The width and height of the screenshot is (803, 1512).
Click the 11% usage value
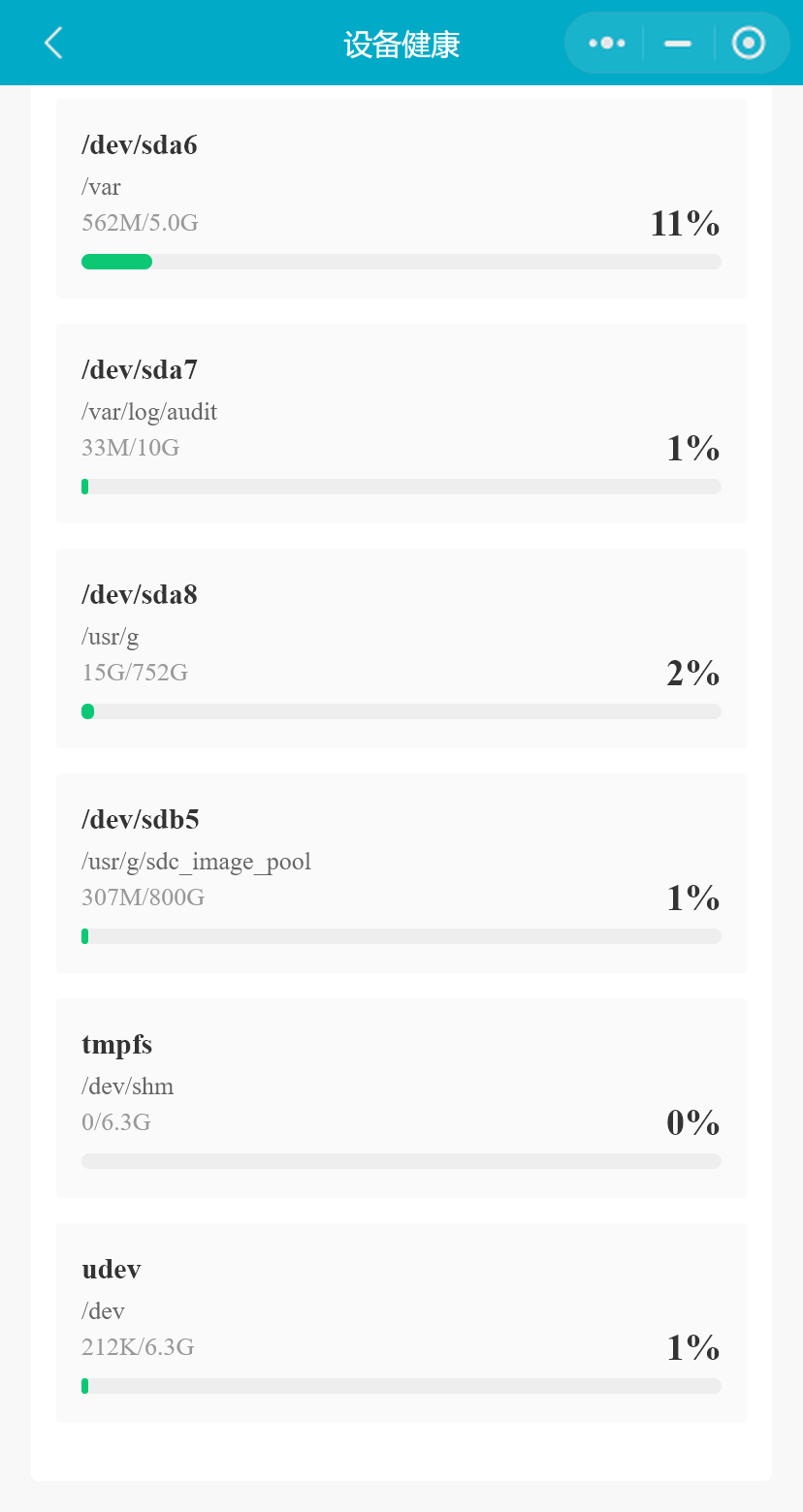(685, 224)
